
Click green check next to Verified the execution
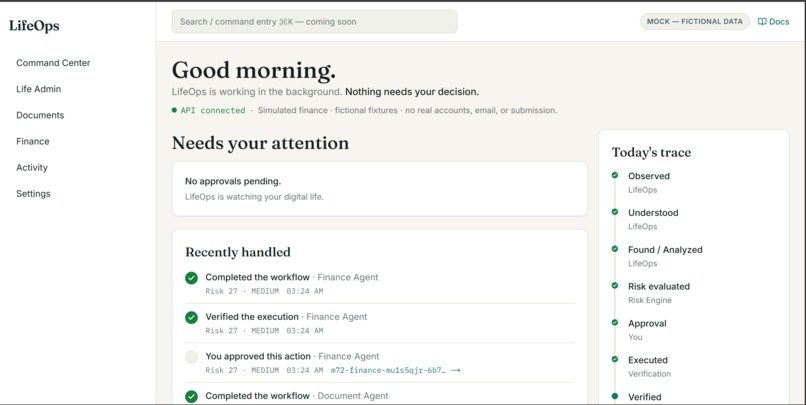191,318
